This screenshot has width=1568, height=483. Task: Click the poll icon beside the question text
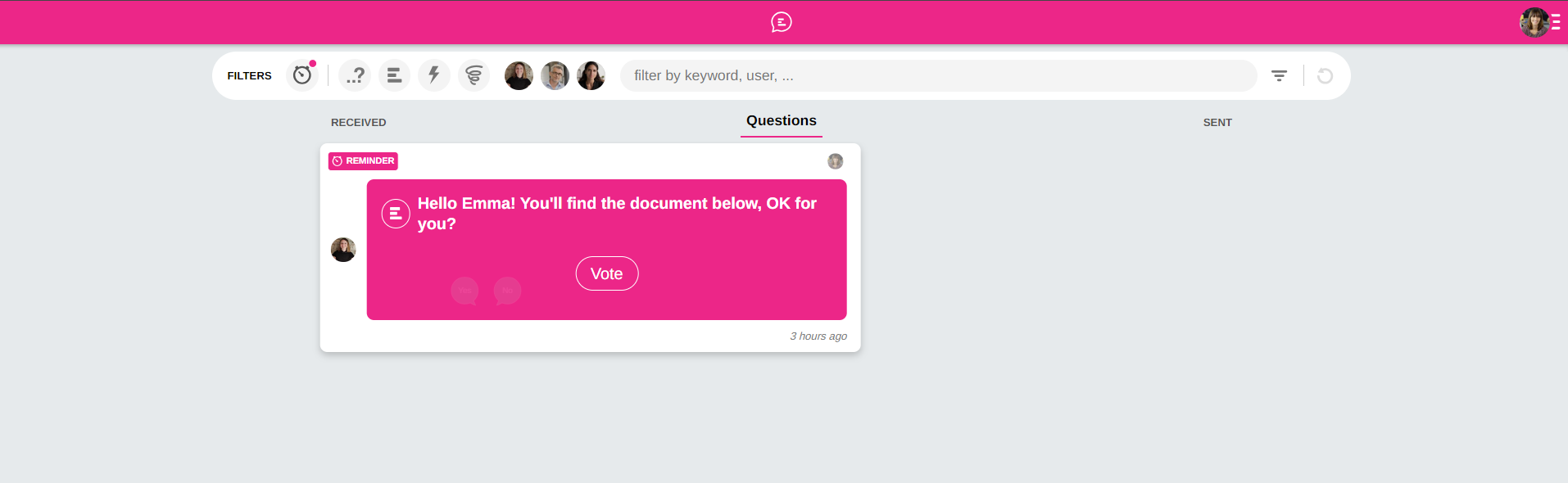[396, 214]
